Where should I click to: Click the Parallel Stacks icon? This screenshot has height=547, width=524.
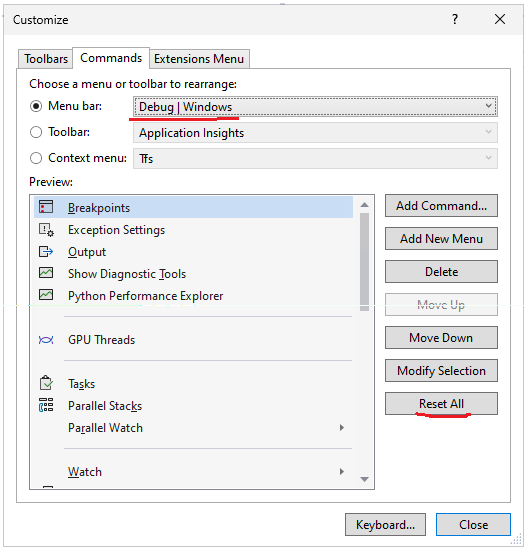coord(46,405)
